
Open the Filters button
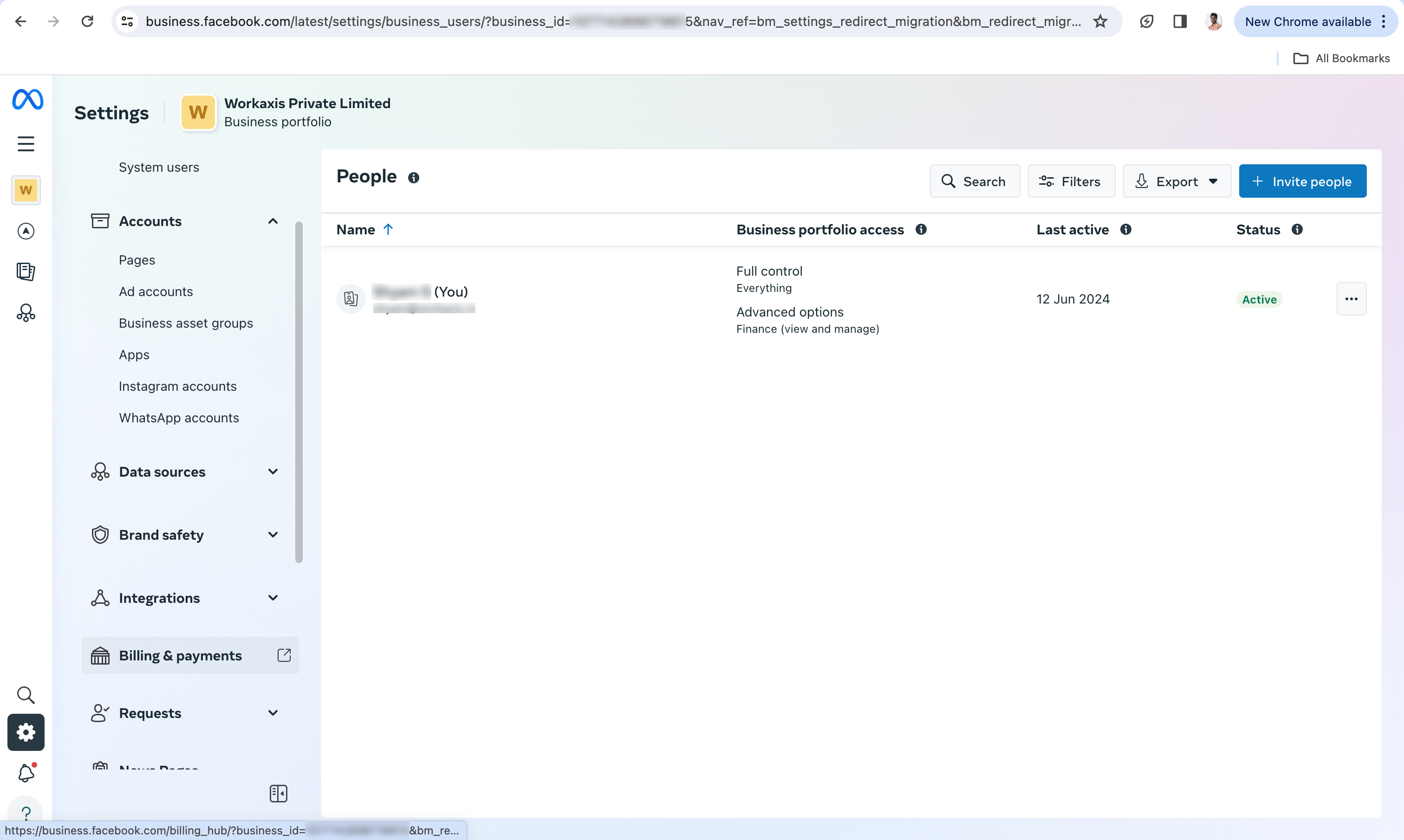pos(1071,181)
